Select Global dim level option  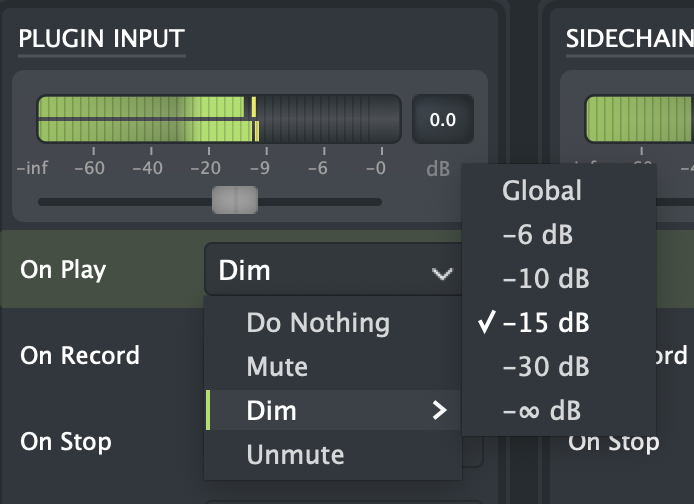click(542, 190)
